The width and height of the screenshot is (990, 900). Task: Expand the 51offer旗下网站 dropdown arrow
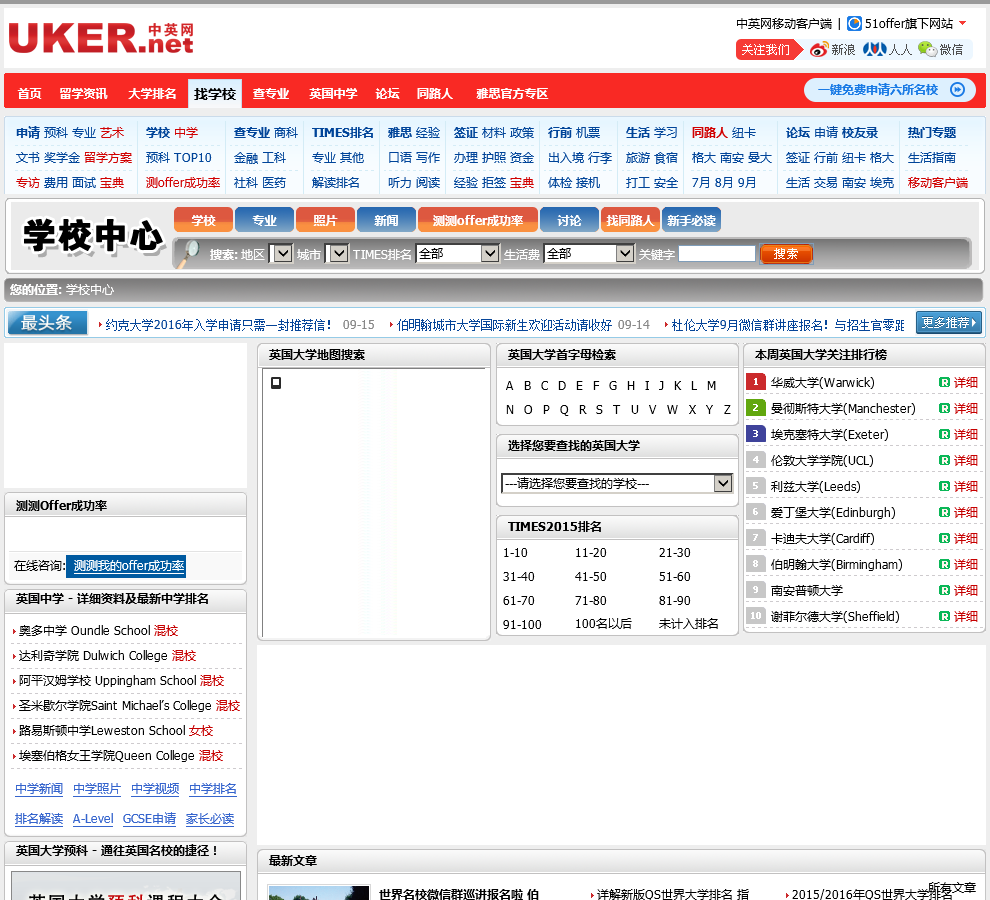[963, 23]
